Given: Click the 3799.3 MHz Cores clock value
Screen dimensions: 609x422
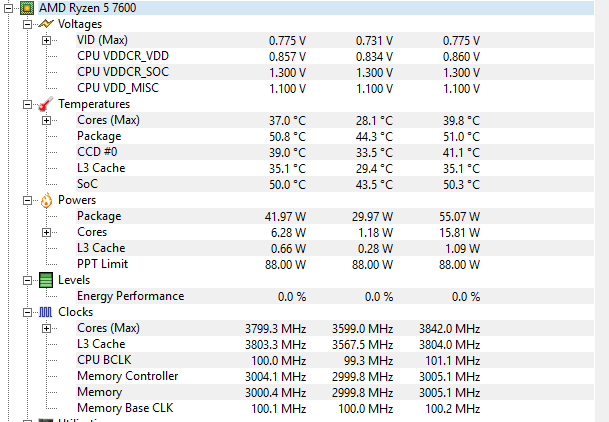Looking at the screenshot, I should 275,329.
